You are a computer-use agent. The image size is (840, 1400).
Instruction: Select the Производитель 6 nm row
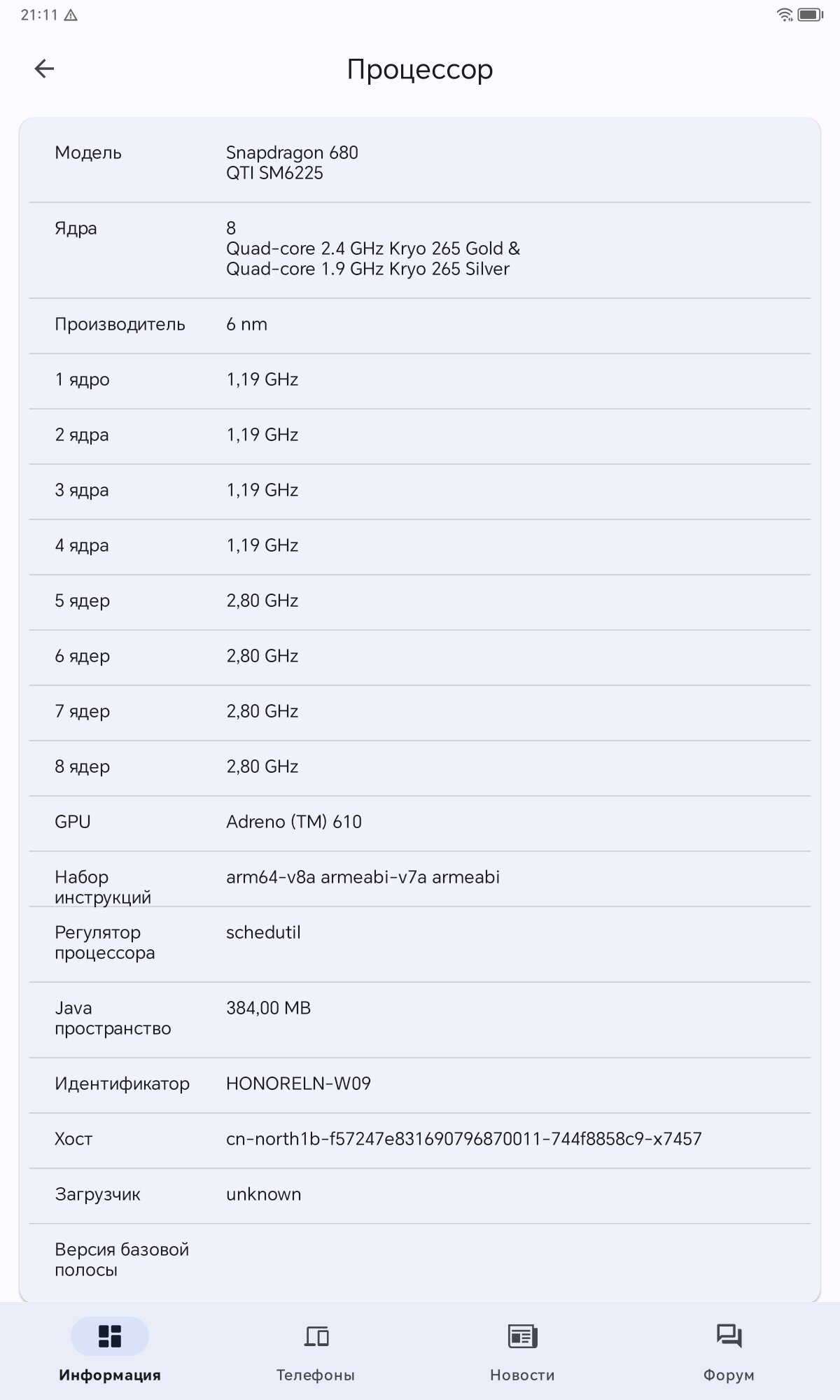(420, 325)
